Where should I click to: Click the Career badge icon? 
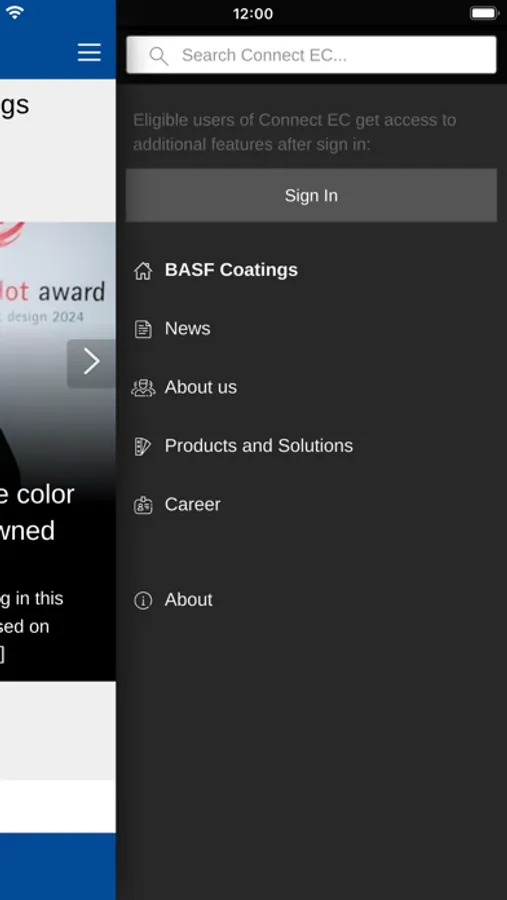pyautogui.click(x=143, y=505)
